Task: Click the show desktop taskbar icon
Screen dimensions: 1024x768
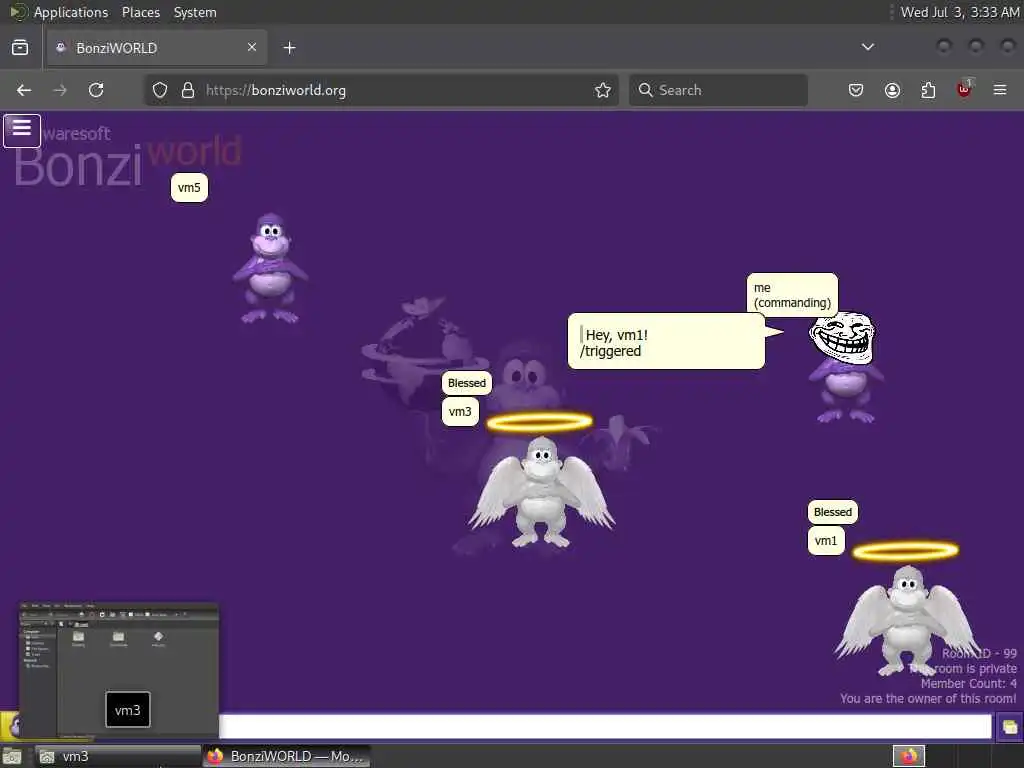Action: tap(12, 757)
